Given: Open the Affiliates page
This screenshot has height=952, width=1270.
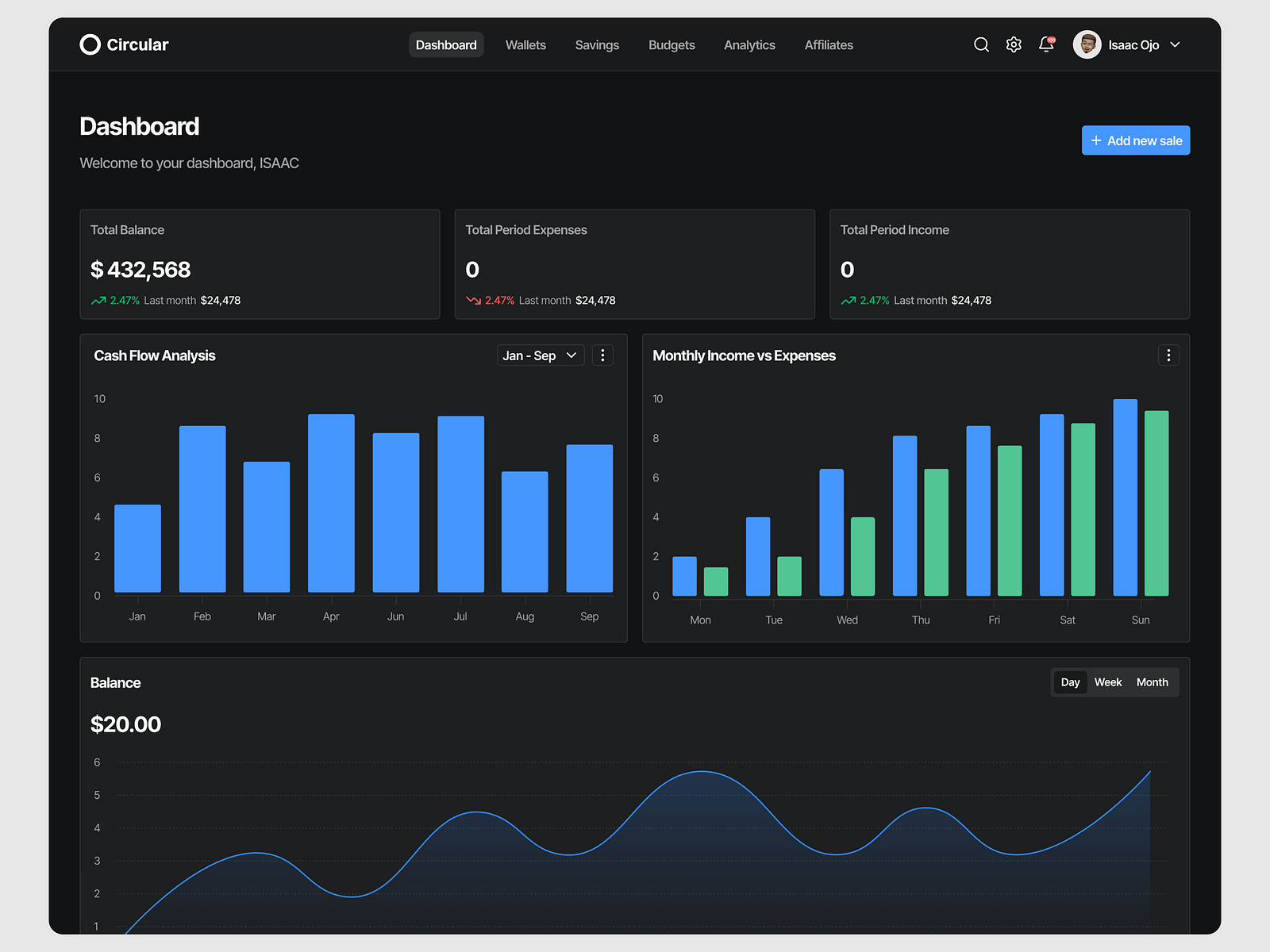Looking at the screenshot, I should (829, 45).
